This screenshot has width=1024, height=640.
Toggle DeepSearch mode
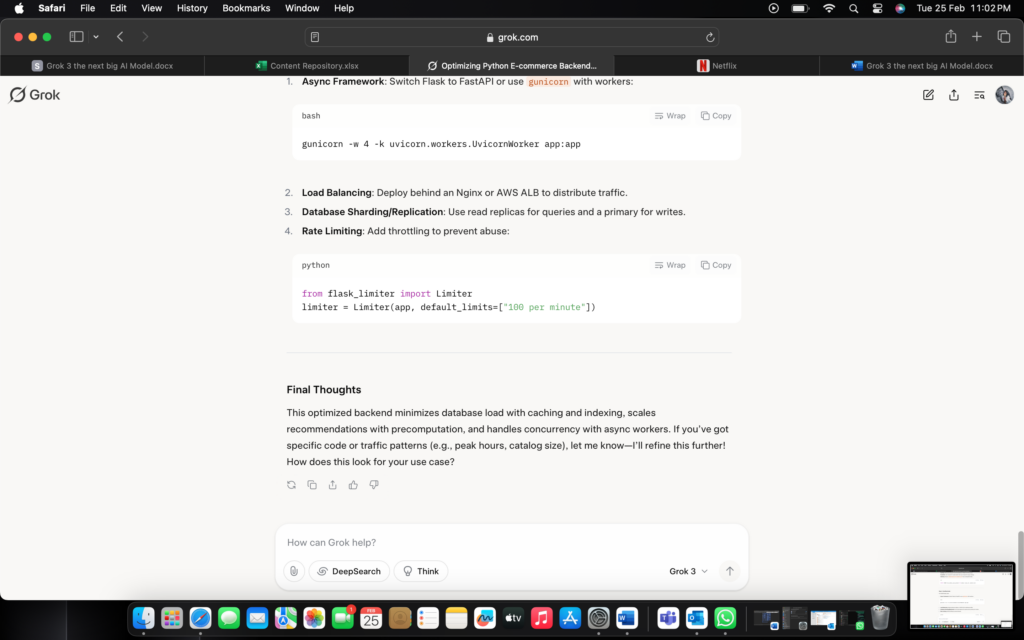349,571
